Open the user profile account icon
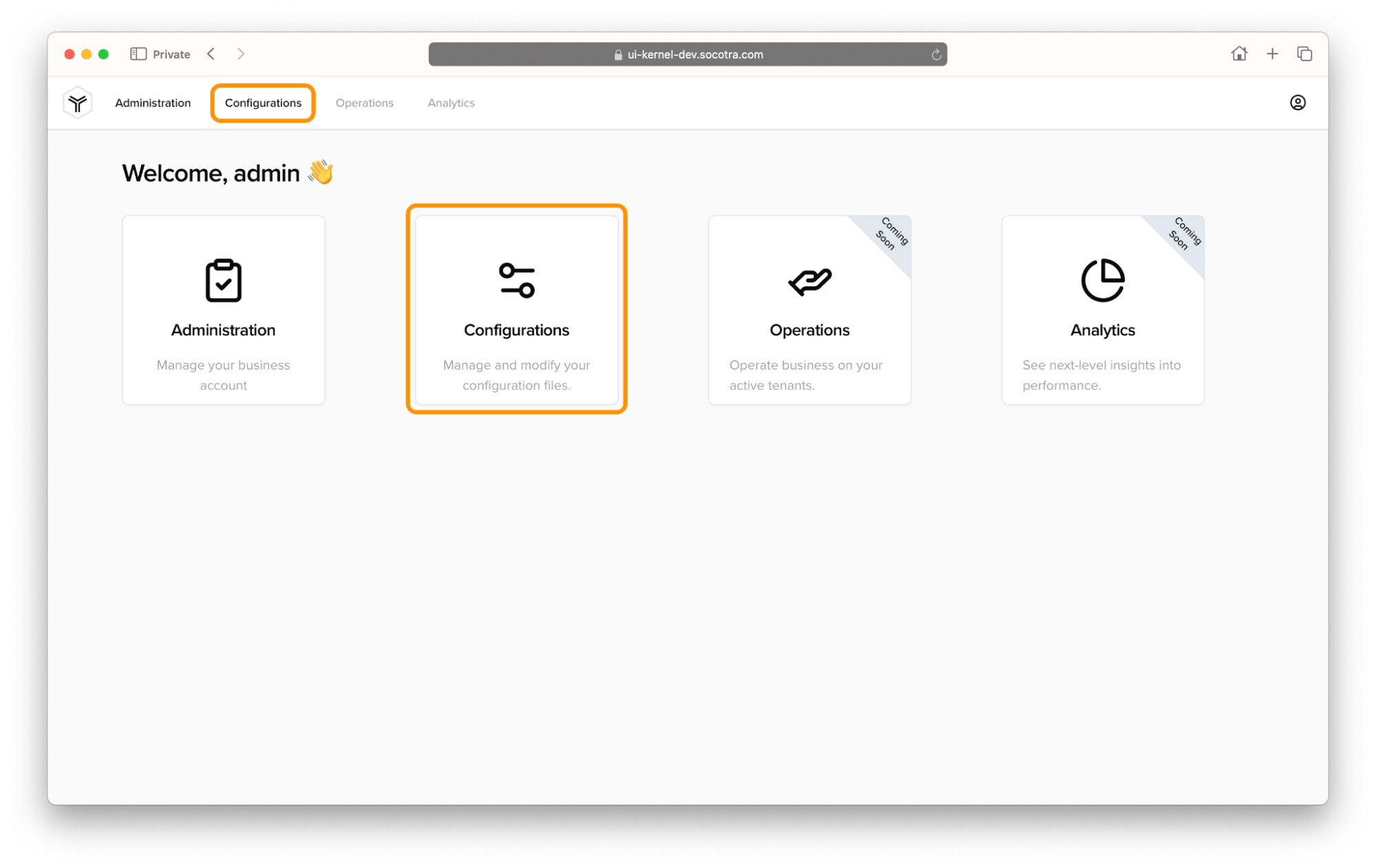 tap(1297, 103)
